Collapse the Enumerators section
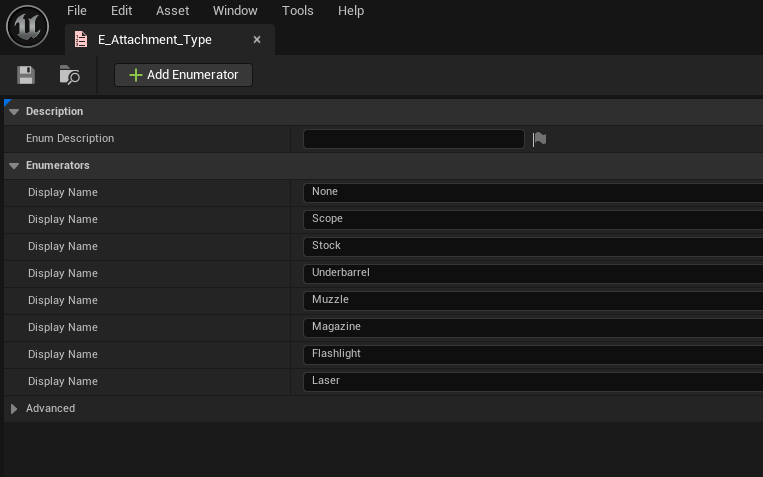Viewport: 763px width, 477px height. 14,166
